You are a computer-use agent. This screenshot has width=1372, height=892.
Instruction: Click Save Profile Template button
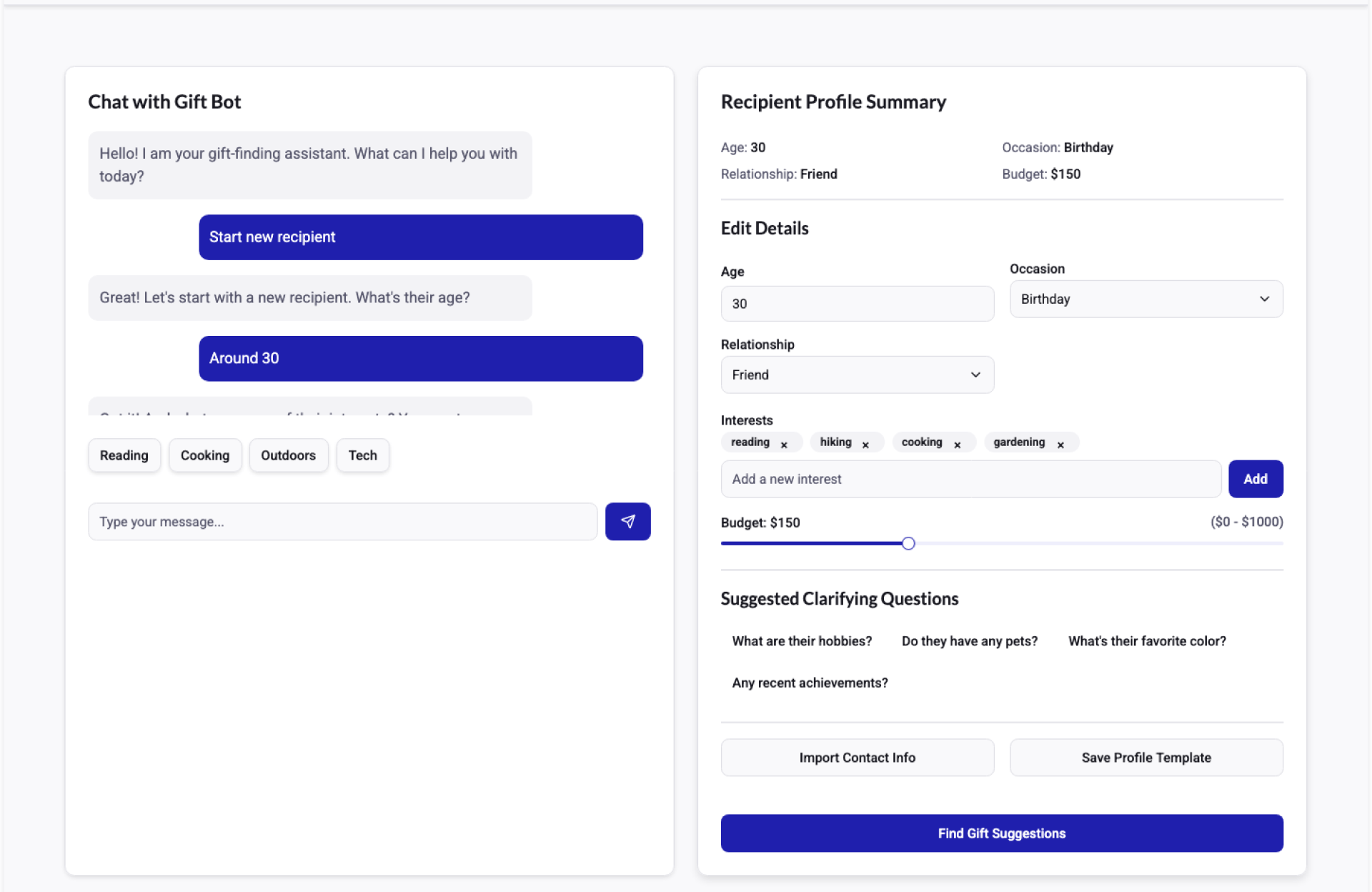pos(1145,758)
